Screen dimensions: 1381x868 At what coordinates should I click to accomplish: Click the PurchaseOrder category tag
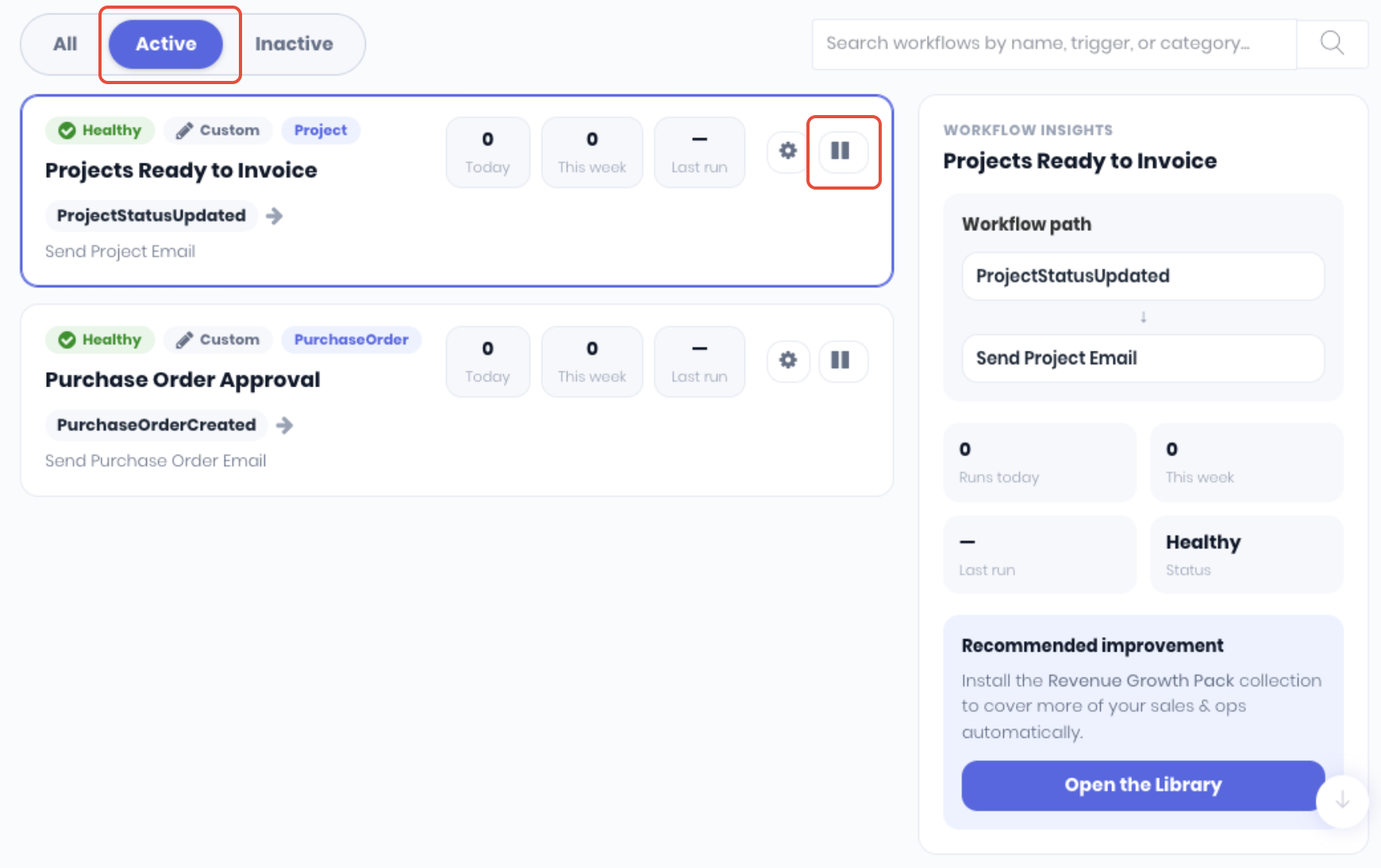coord(352,340)
